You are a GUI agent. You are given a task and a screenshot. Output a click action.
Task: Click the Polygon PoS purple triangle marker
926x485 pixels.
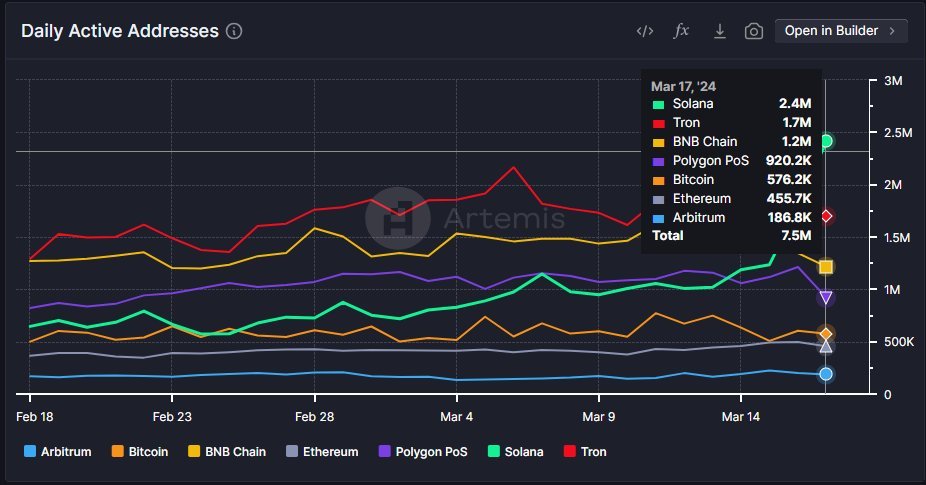(x=826, y=297)
